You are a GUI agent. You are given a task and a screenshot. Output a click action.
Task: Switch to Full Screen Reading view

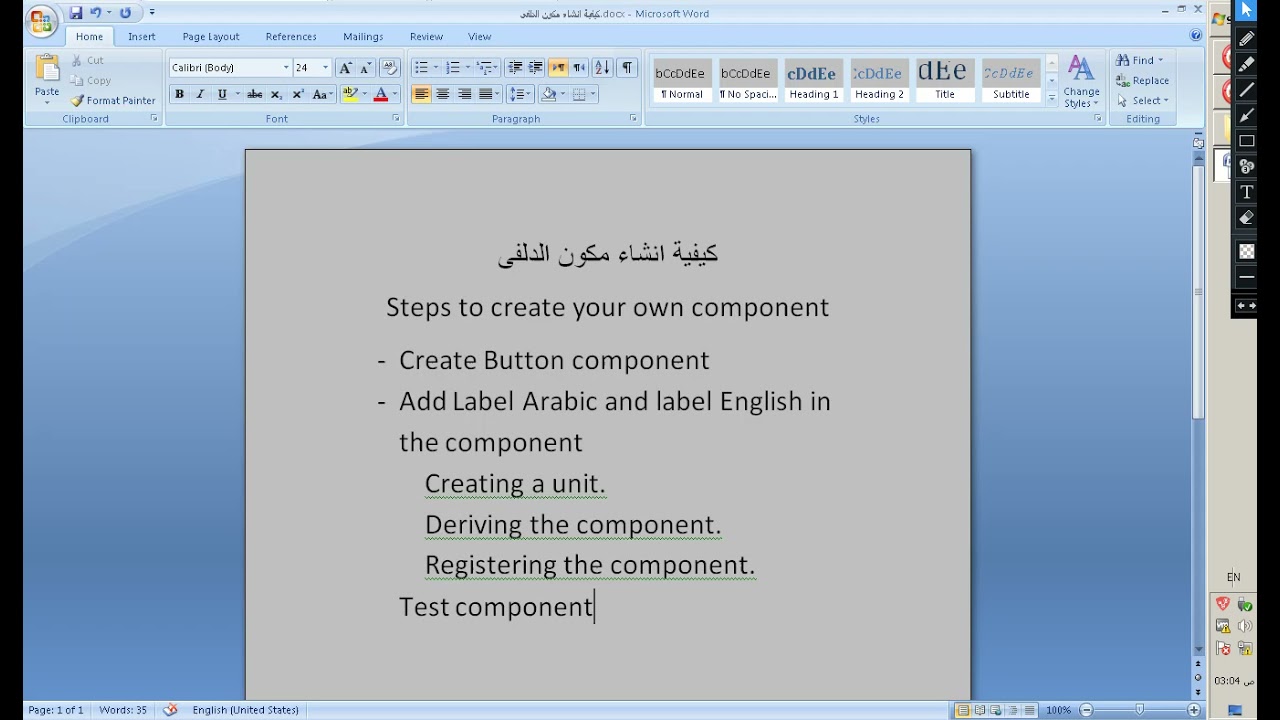tap(981, 710)
